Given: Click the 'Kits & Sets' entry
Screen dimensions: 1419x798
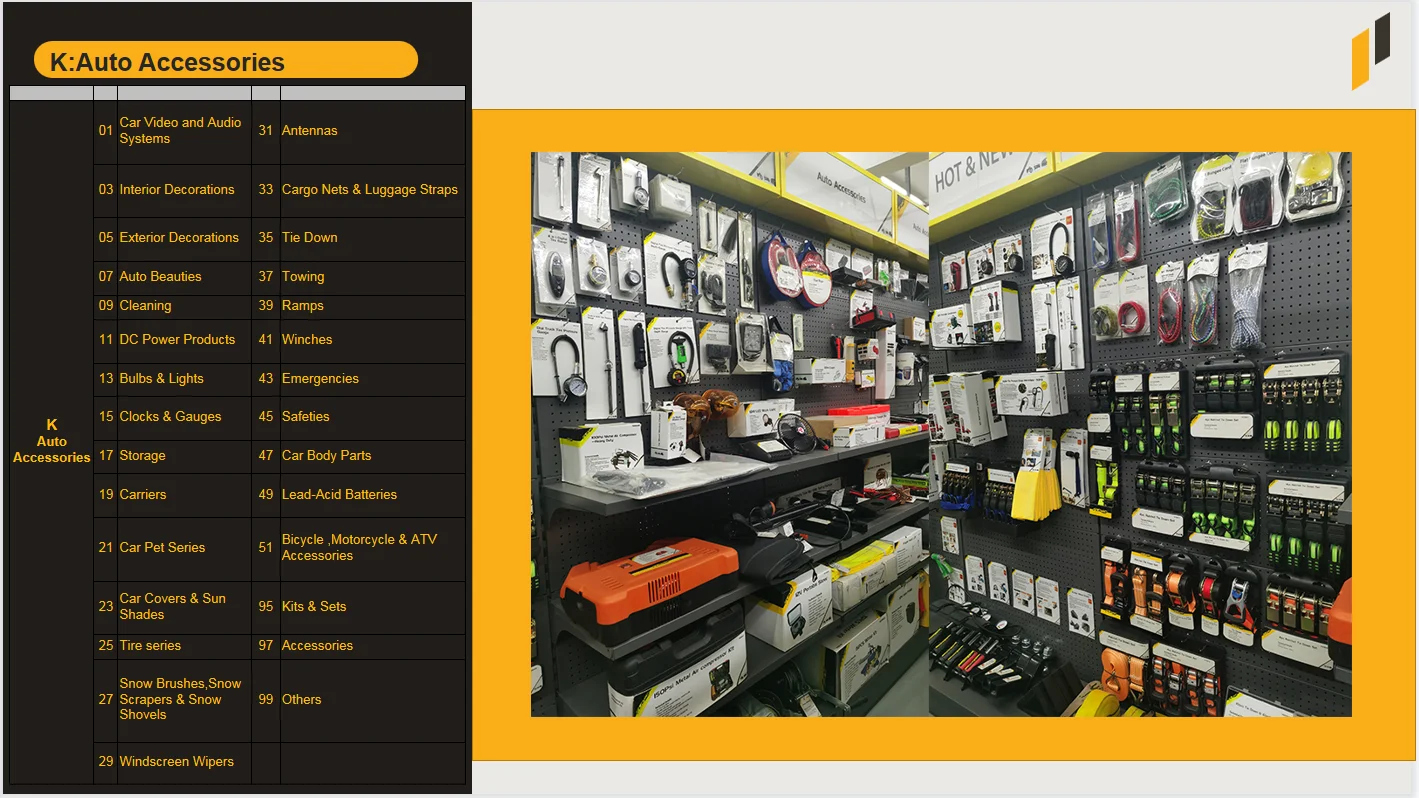Looking at the screenshot, I should click(x=314, y=607).
